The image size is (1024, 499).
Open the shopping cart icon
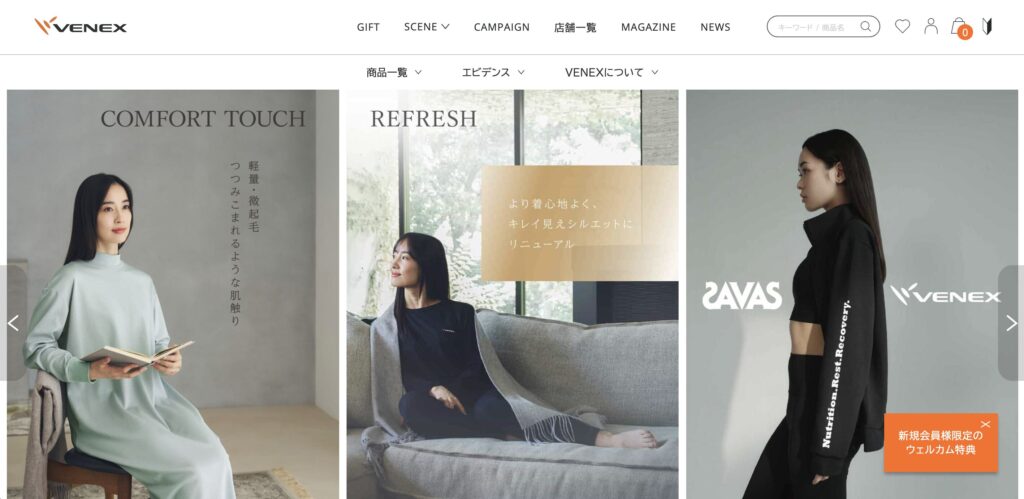tap(960, 27)
